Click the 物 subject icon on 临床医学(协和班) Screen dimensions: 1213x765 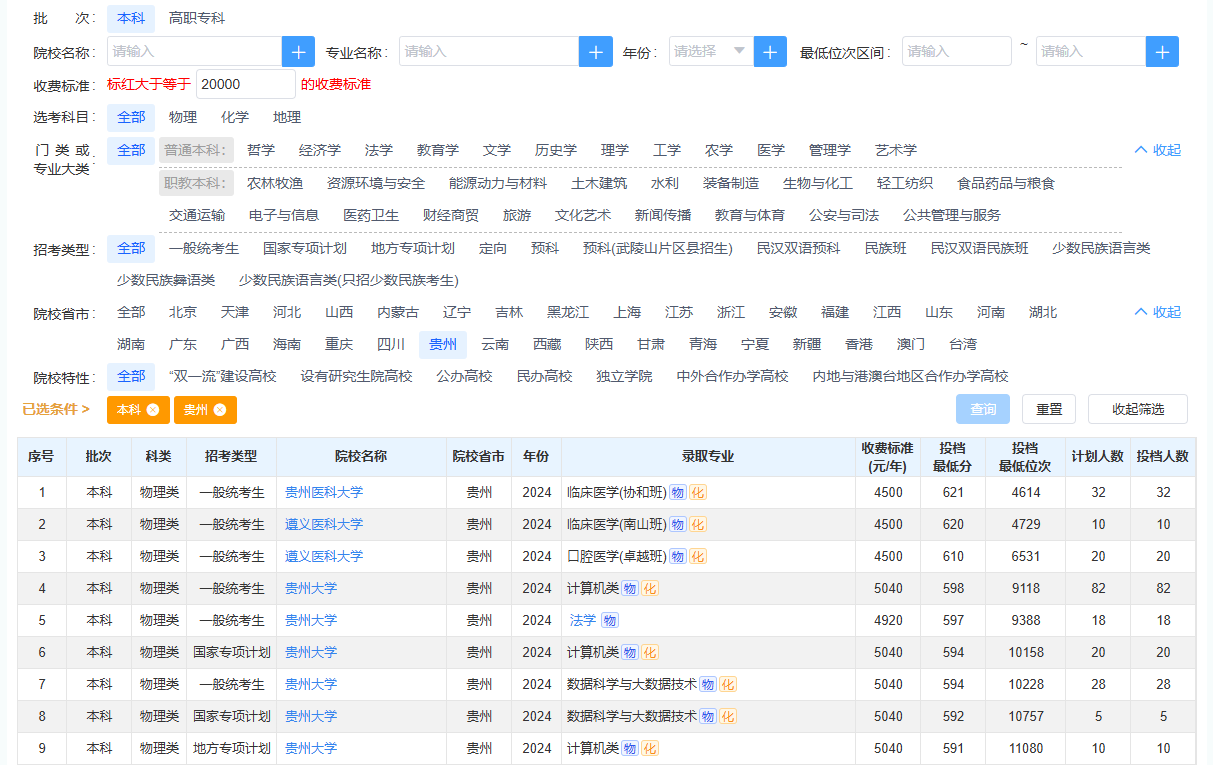click(678, 491)
